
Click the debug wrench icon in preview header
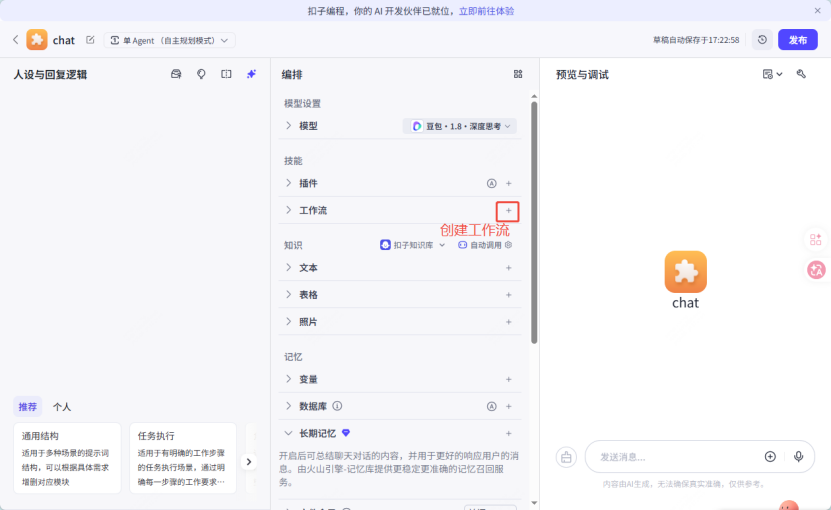[801, 74]
